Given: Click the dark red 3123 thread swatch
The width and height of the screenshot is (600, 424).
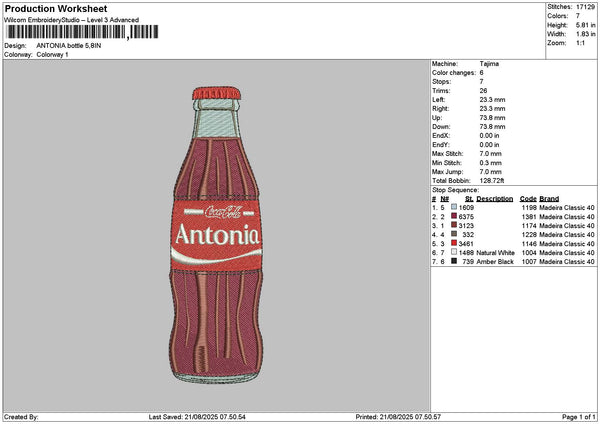Looking at the screenshot, I should (454, 225).
